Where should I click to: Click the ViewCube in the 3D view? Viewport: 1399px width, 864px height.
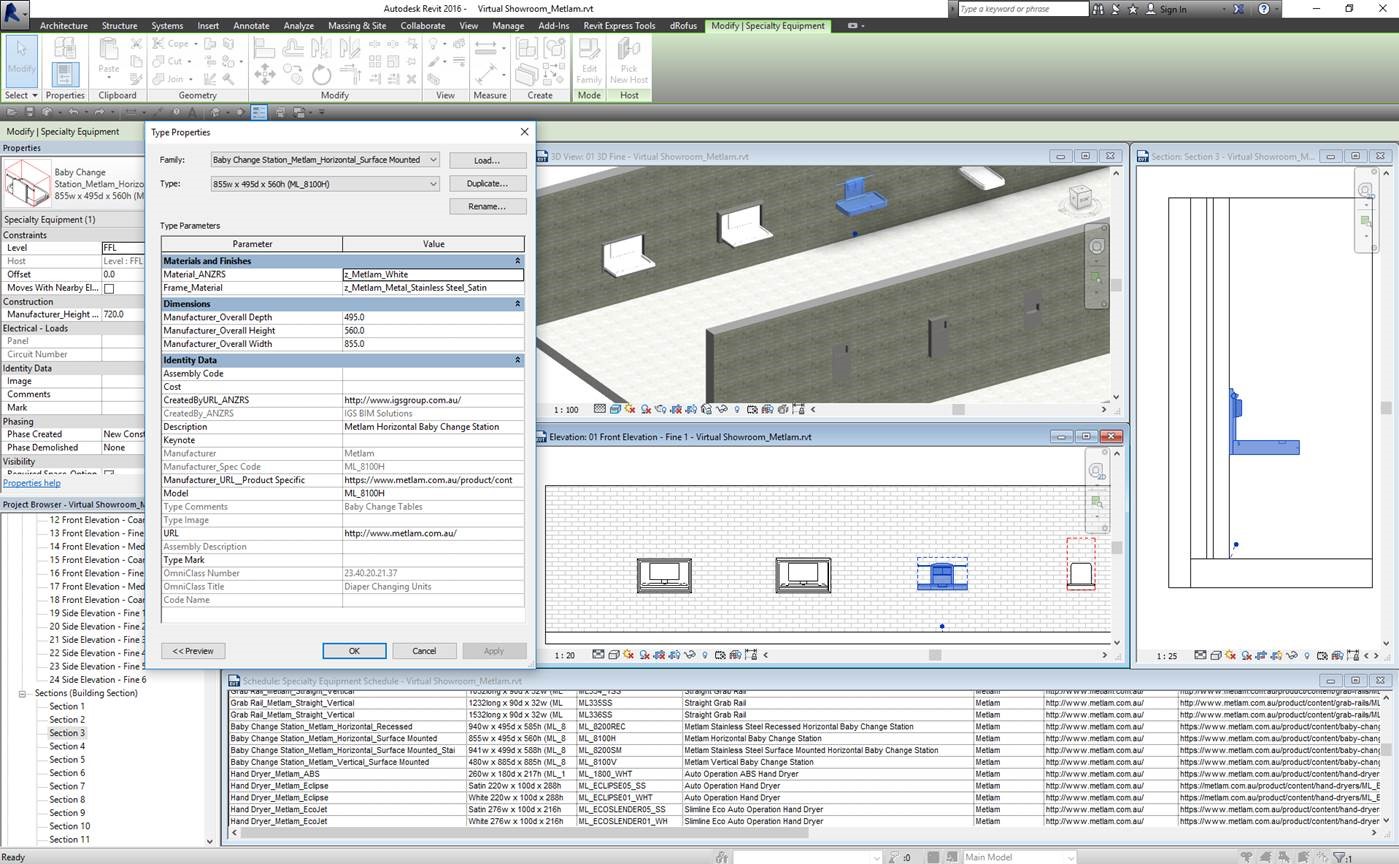click(x=1081, y=198)
